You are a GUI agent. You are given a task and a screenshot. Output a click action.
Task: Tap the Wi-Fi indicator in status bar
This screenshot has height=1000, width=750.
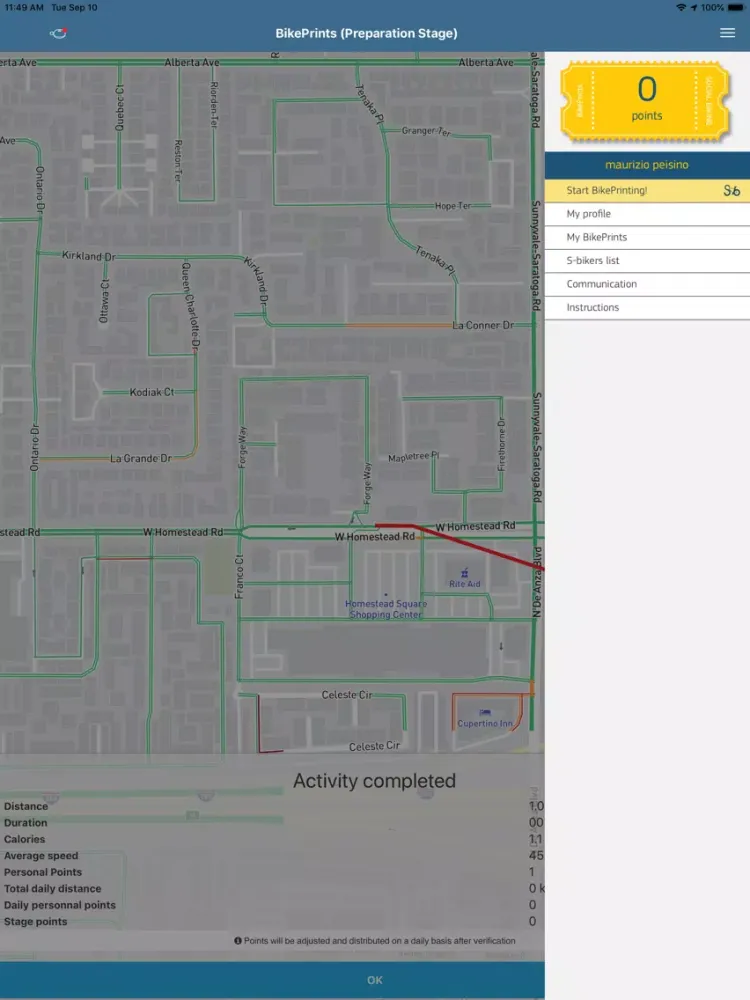[680, 8]
